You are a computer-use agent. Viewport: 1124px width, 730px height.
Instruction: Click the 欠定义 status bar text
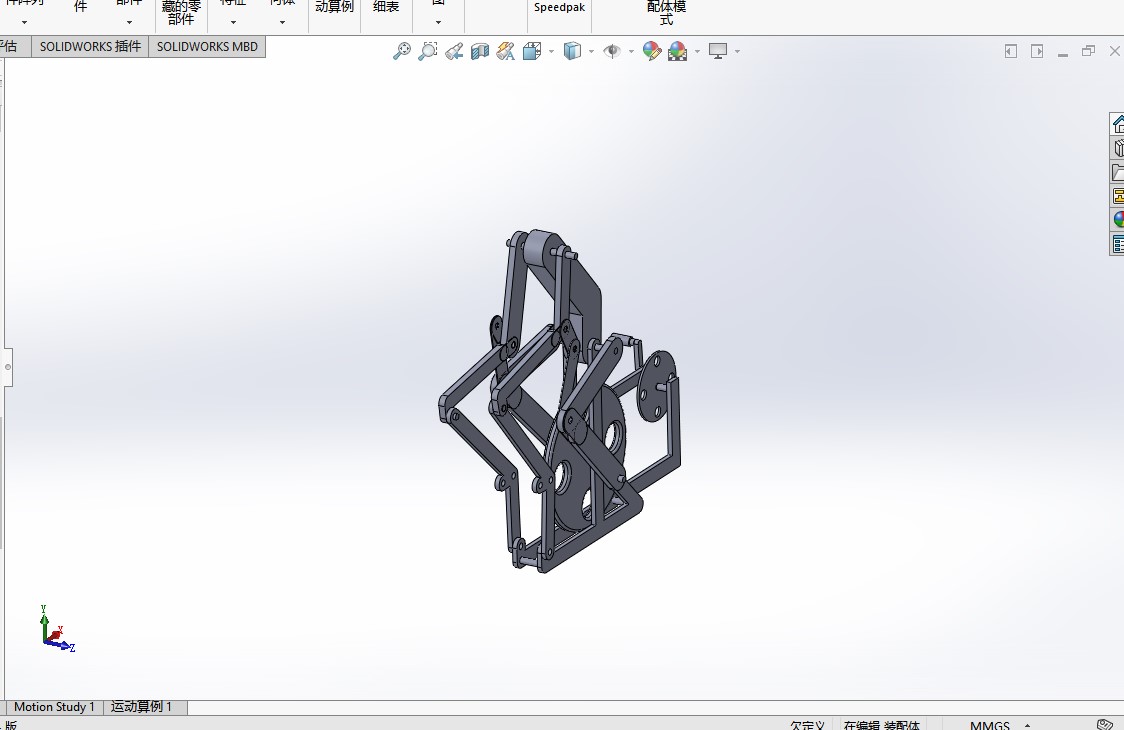click(808, 724)
